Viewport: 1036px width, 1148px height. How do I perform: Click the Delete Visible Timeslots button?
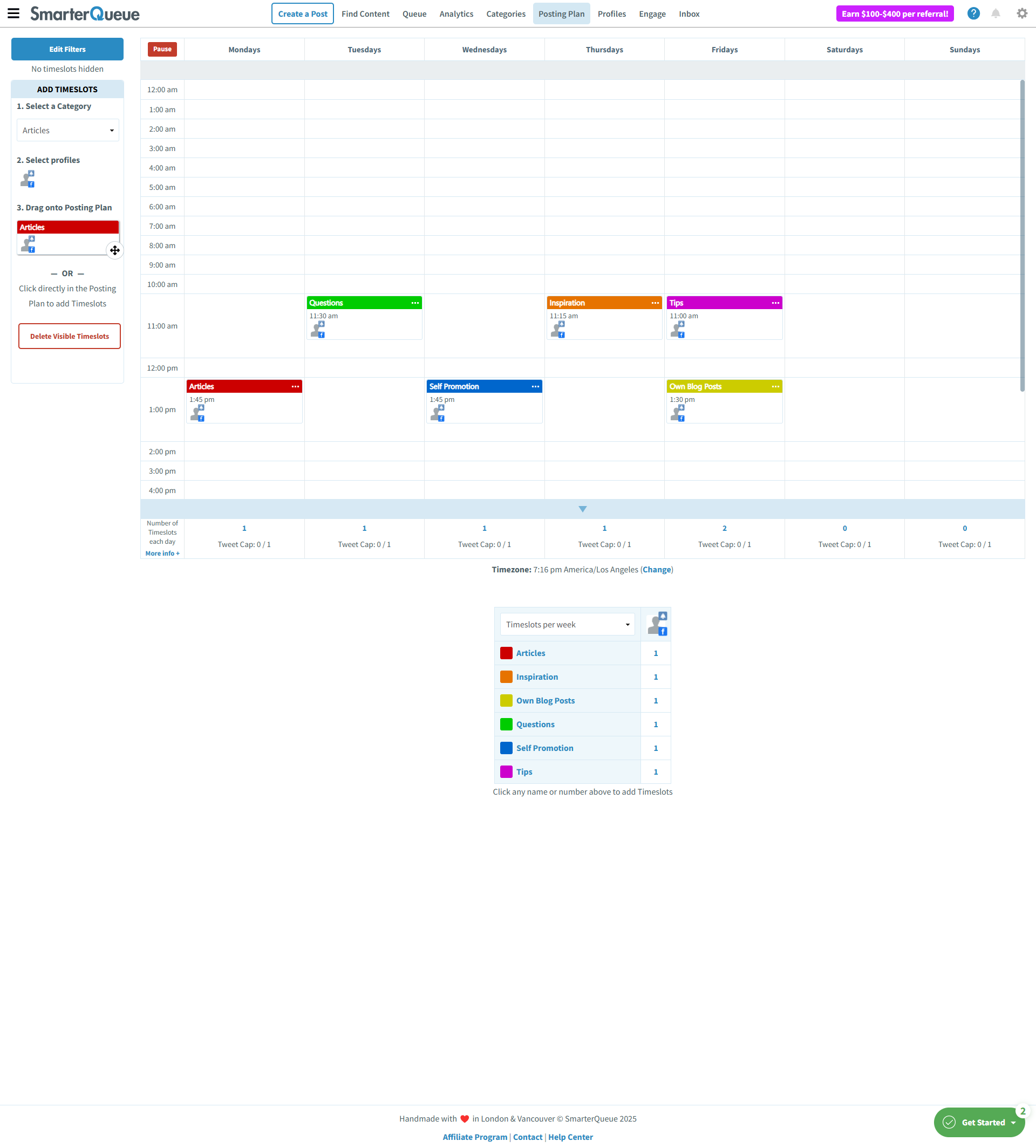[x=70, y=337]
